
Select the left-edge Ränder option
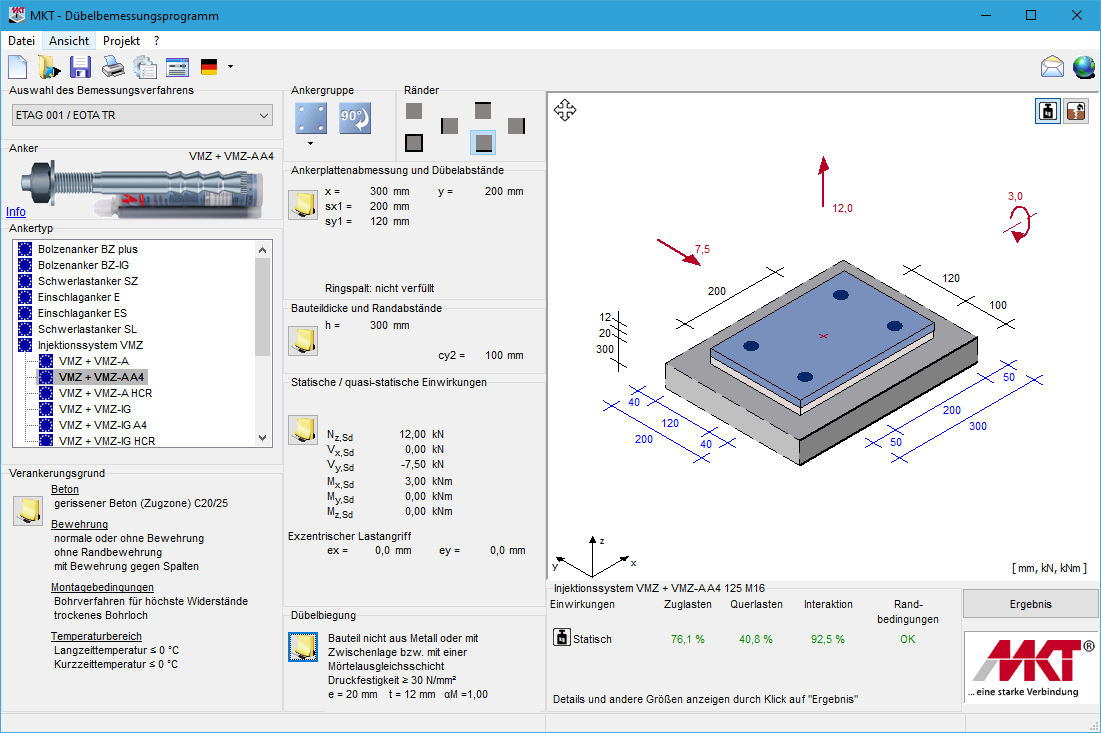(x=449, y=126)
